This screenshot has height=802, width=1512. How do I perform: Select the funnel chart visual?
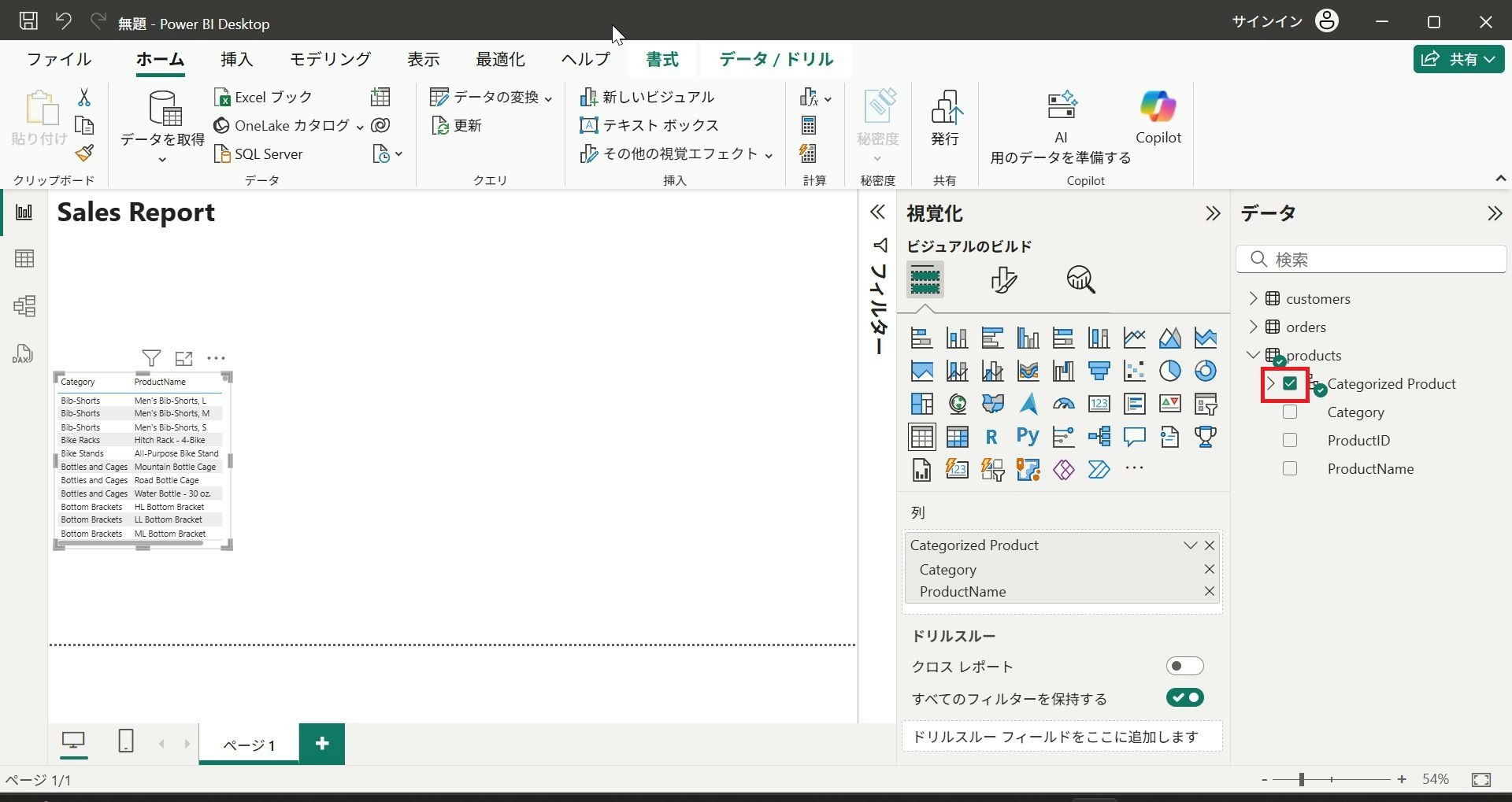point(1099,371)
